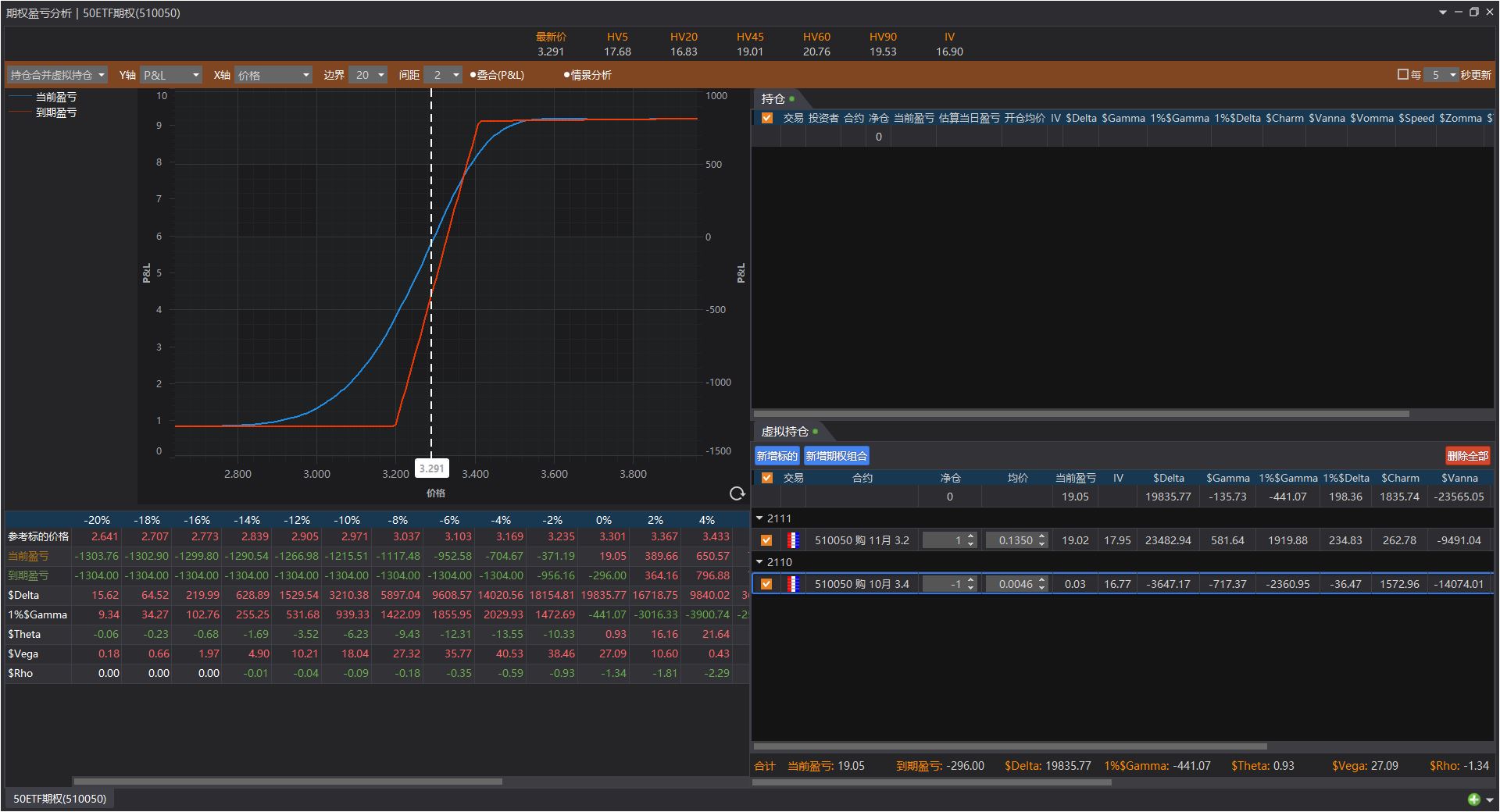This screenshot has width=1500, height=812.
Task: Uncheck the 510050 购 11月 3.2 row checkbox
Action: [766, 540]
